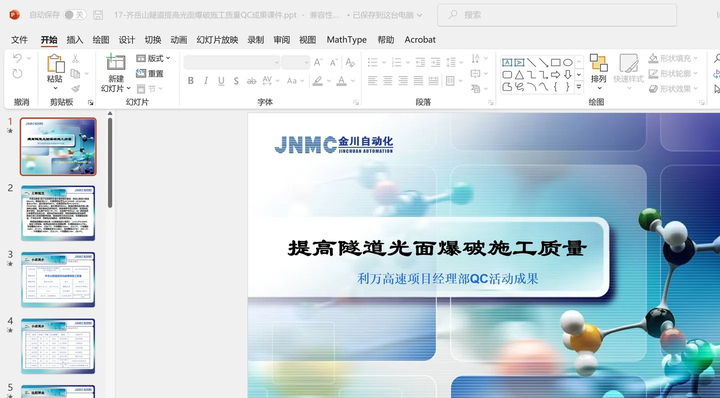Click the Decrease Indent icon

coord(420,62)
